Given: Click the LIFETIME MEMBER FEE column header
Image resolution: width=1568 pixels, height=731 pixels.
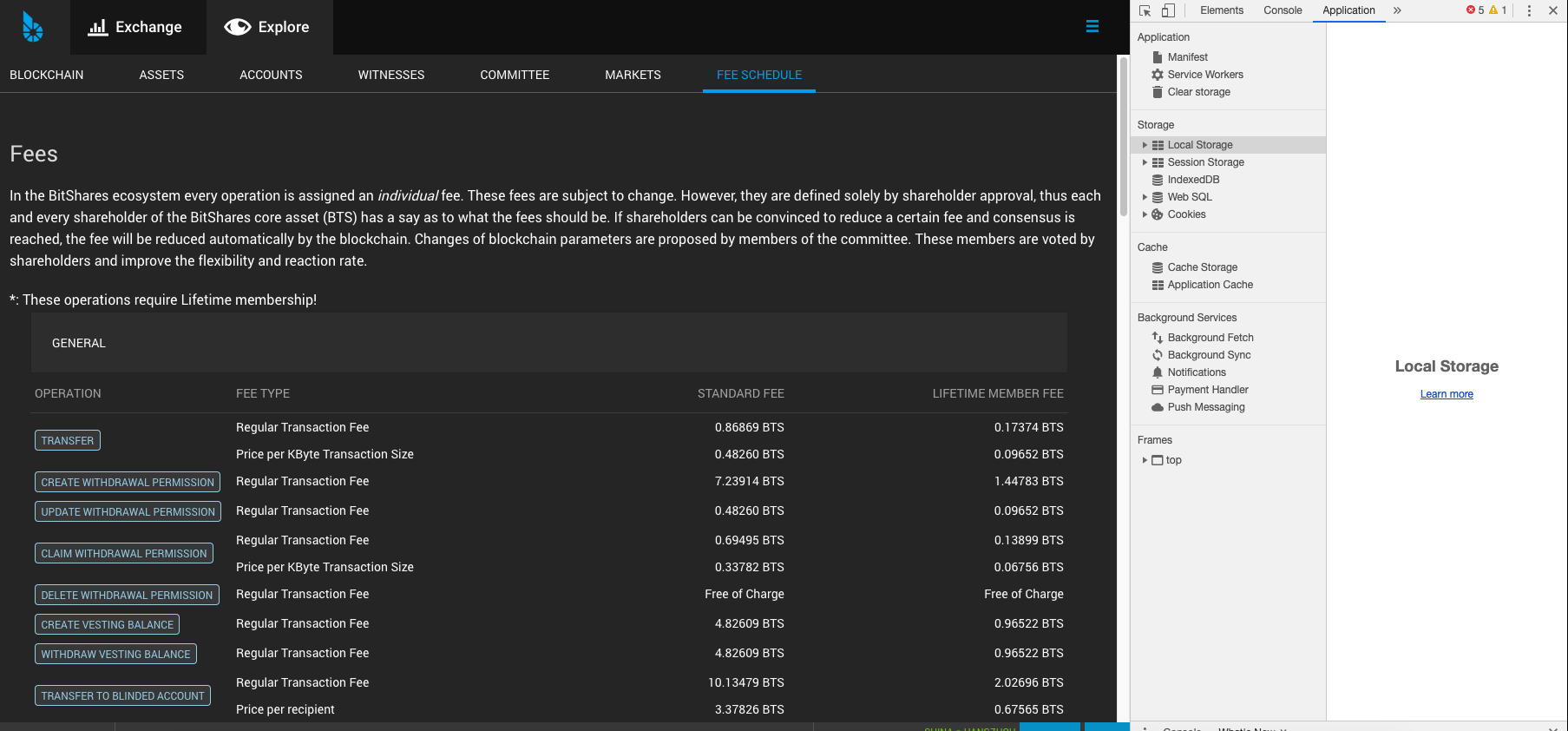Looking at the screenshot, I should (998, 393).
